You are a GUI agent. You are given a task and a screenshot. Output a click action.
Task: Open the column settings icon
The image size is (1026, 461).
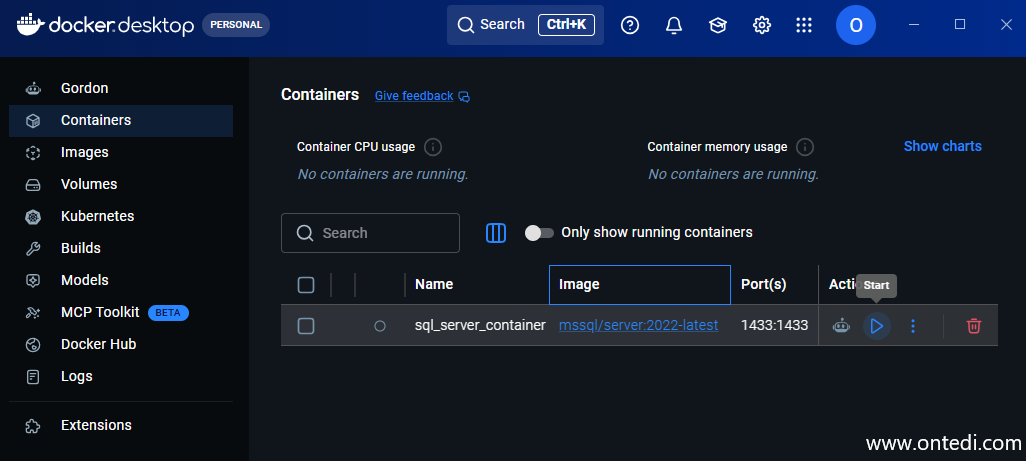pos(496,233)
